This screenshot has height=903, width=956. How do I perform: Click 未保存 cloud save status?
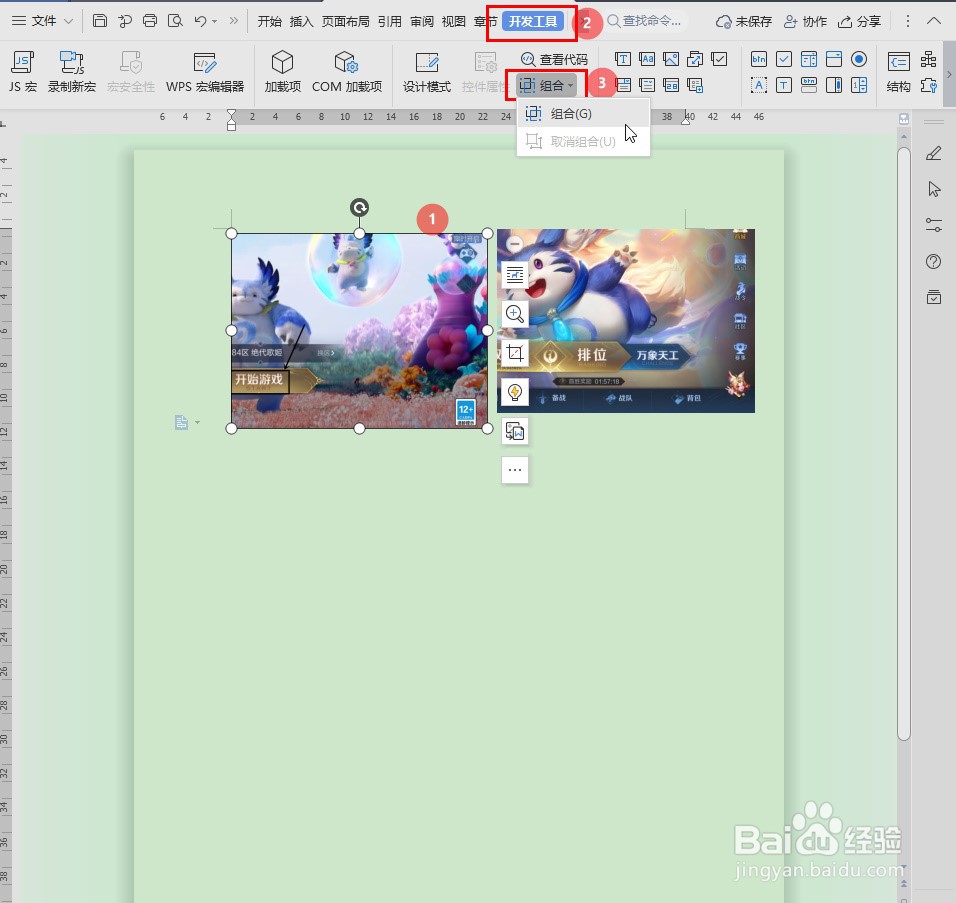point(744,21)
